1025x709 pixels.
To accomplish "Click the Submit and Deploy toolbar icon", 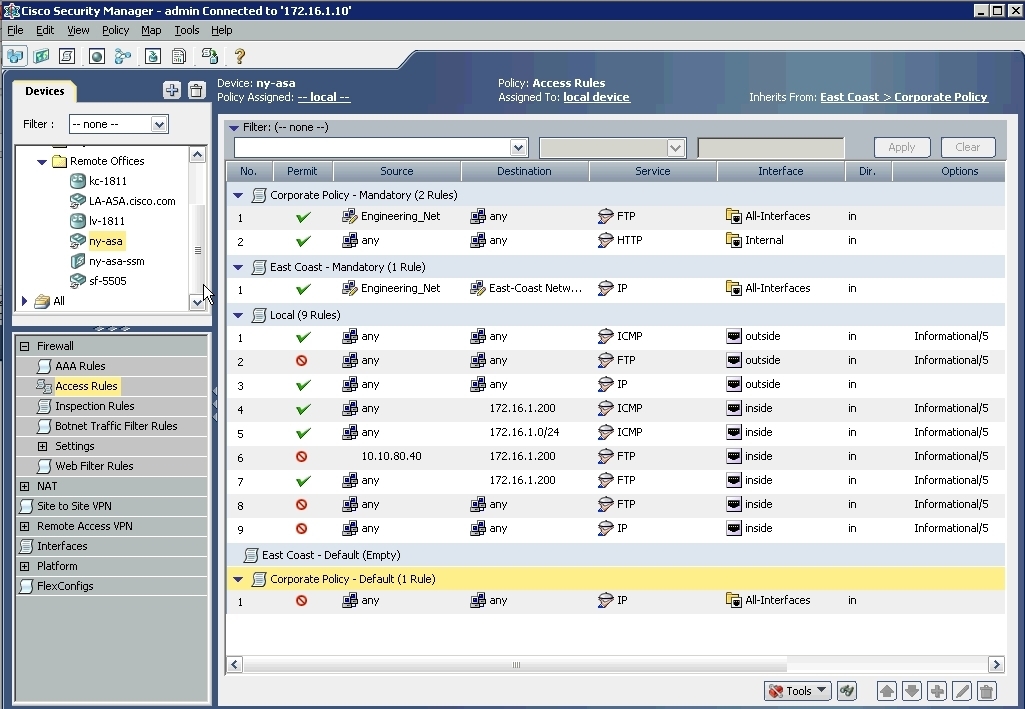I will [x=152, y=56].
